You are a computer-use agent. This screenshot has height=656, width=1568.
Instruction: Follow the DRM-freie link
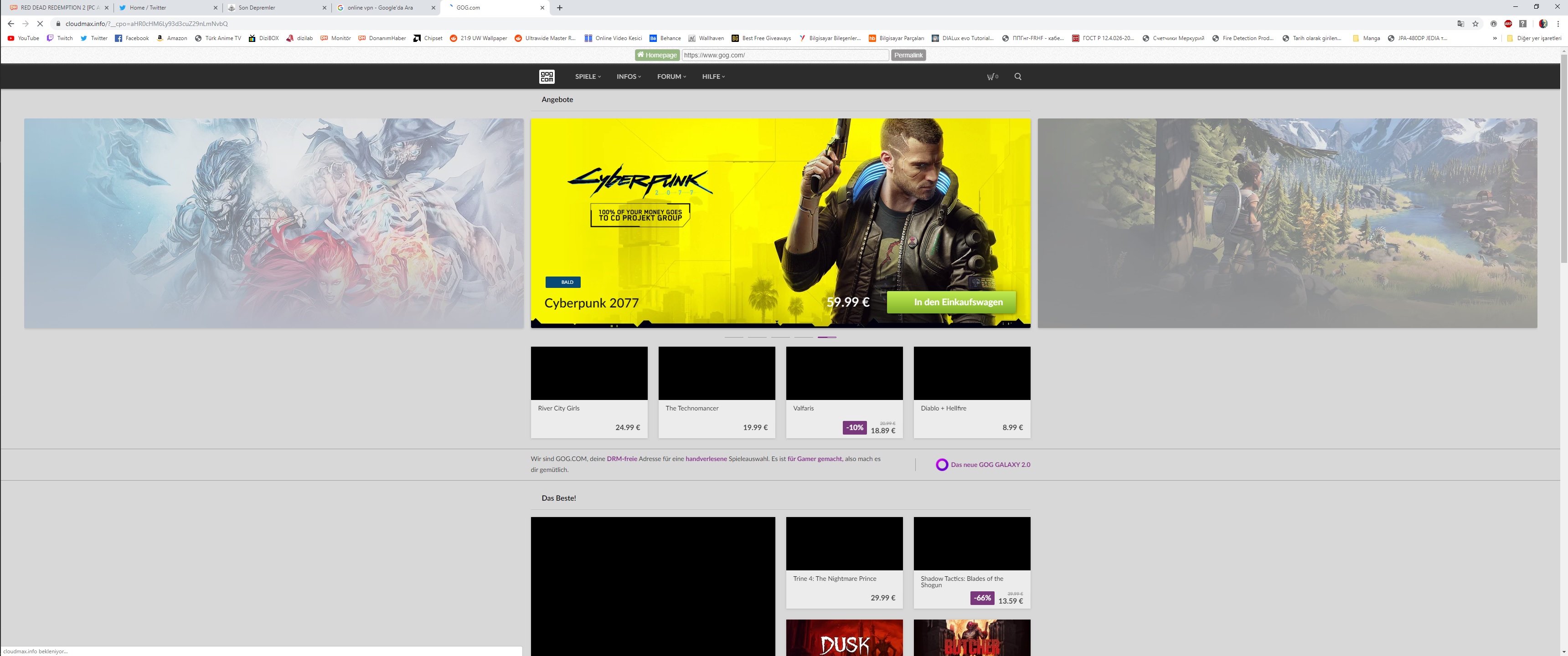tap(621, 460)
